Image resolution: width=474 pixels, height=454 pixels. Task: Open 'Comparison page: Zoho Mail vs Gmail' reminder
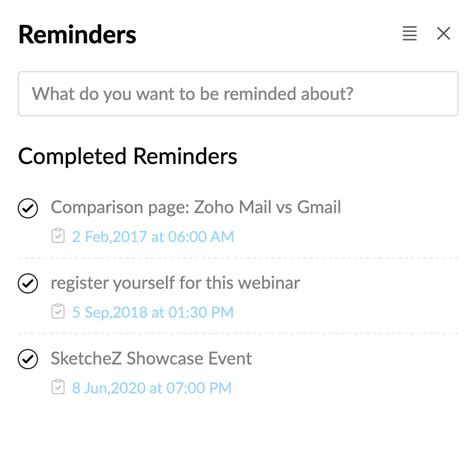(x=196, y=207)
